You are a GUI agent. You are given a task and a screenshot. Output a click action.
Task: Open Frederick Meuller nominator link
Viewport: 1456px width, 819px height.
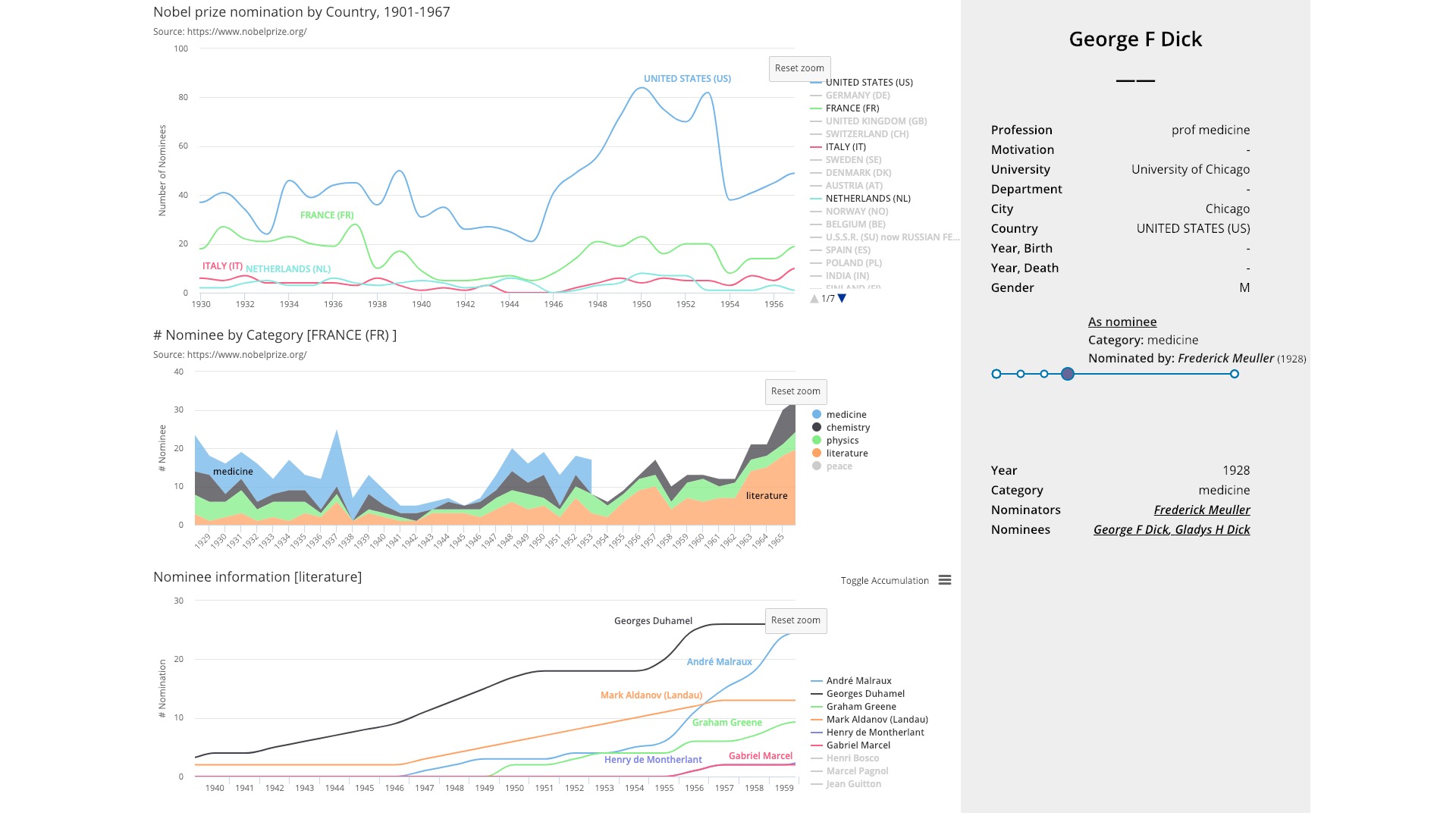[x=1201, y=510]
